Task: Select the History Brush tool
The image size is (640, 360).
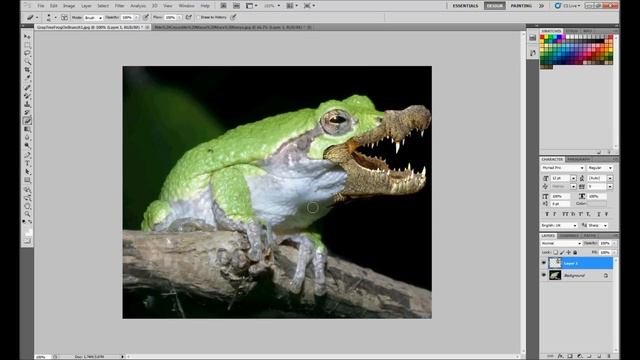Action: tap(27, 112)
